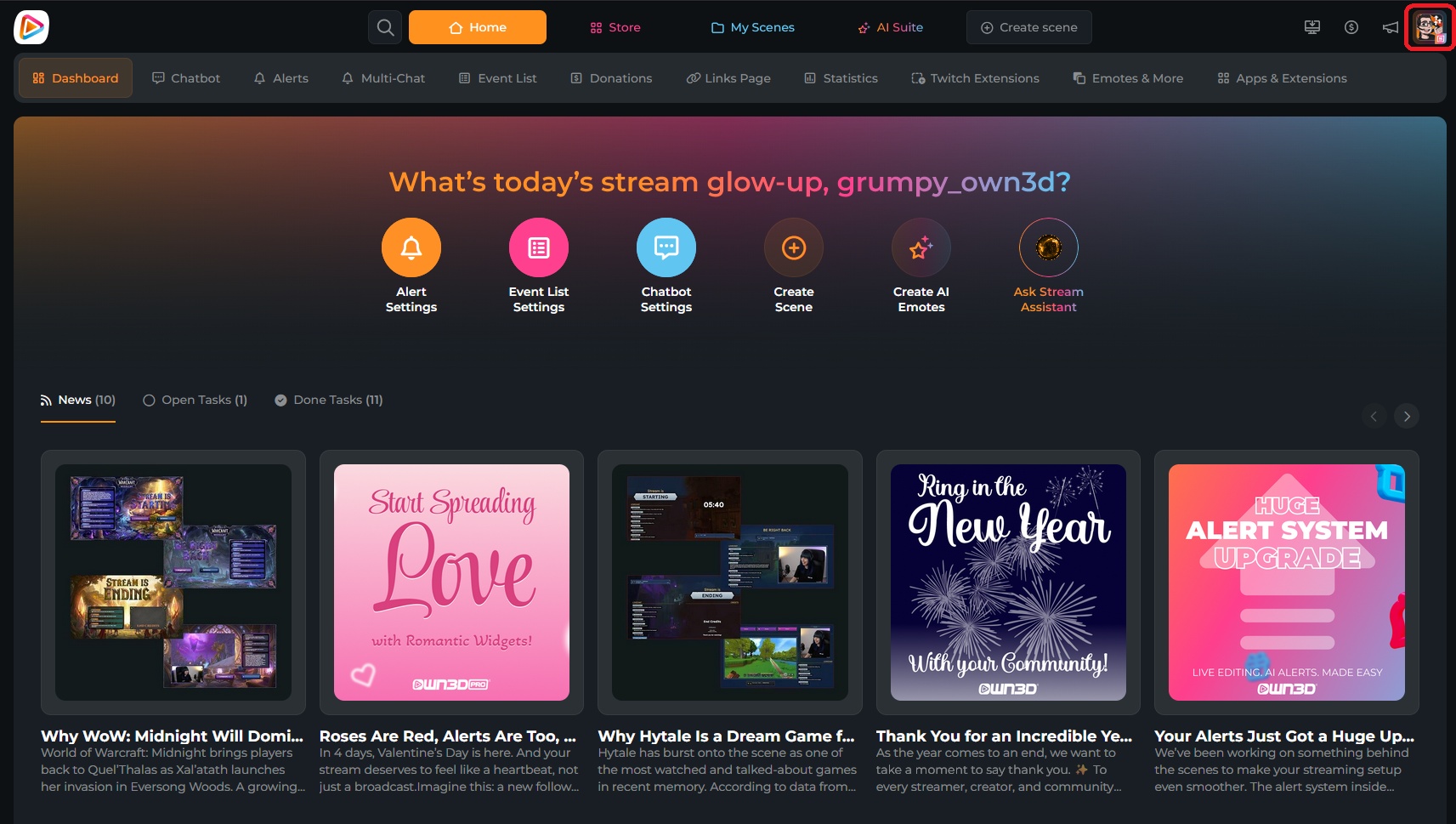Switch to Open Tasks tab
1456x824 pixels.
195,400
